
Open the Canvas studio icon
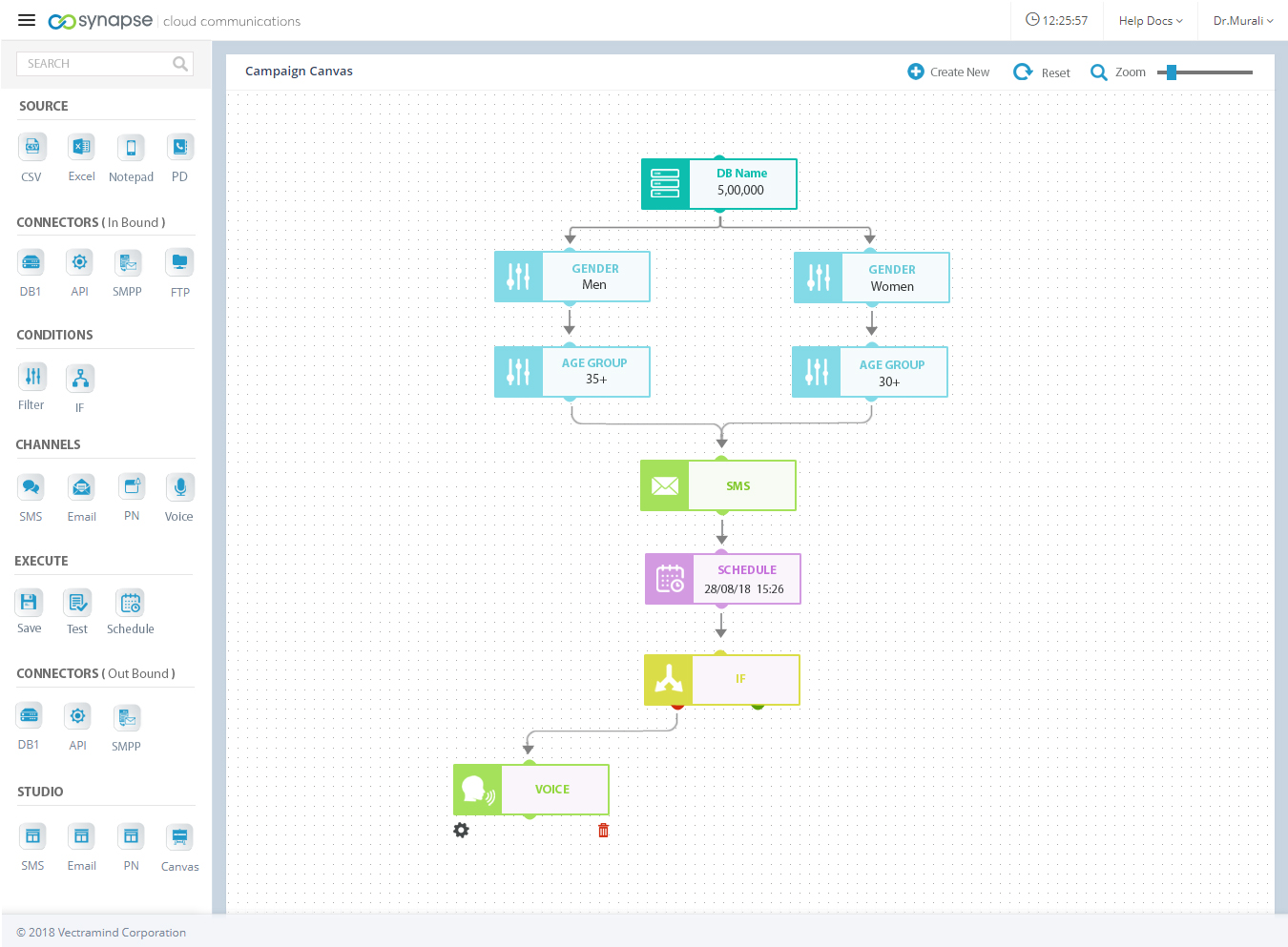[179, 837]
